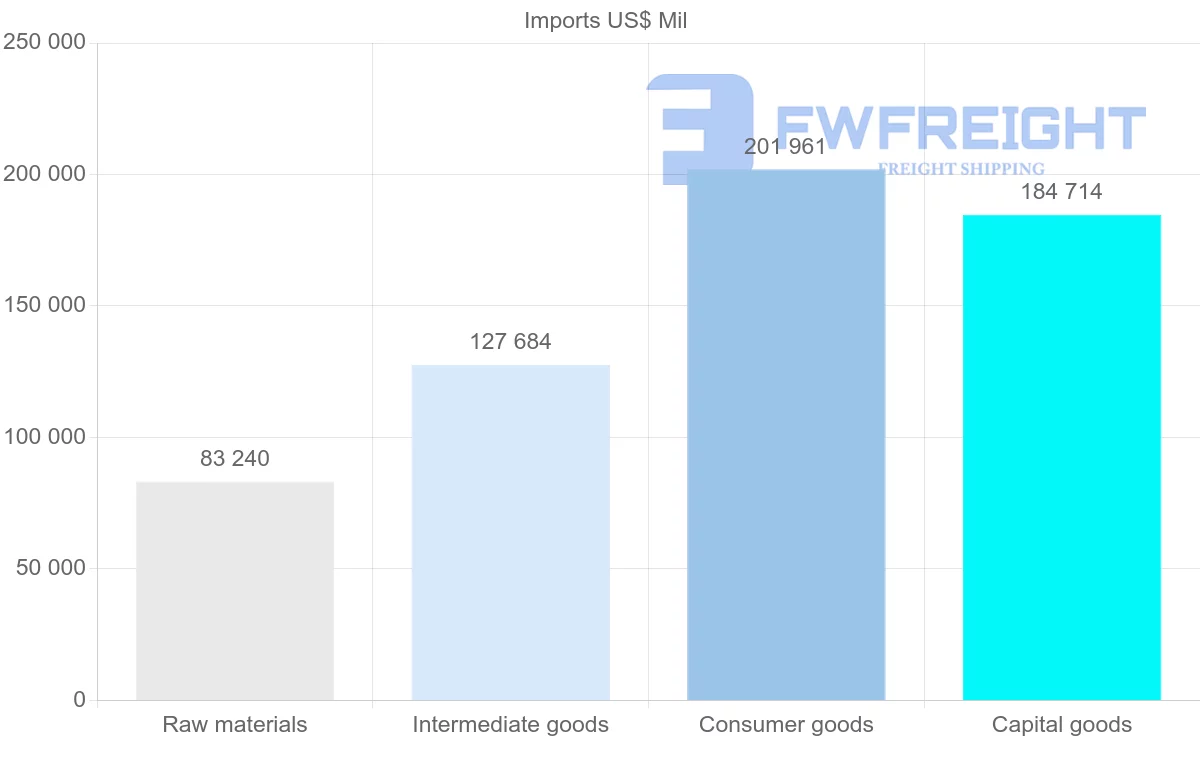The height and width of the screenshot is (763, 1200).
Task: Click the Capital goods axis label
Action: (1061, 725)
